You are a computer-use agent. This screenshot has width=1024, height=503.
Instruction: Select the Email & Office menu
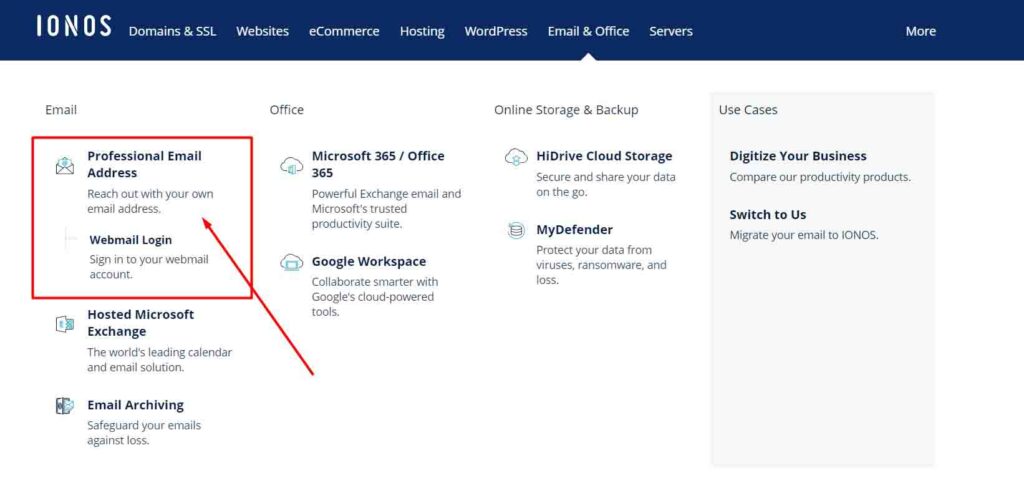point(588,31)
